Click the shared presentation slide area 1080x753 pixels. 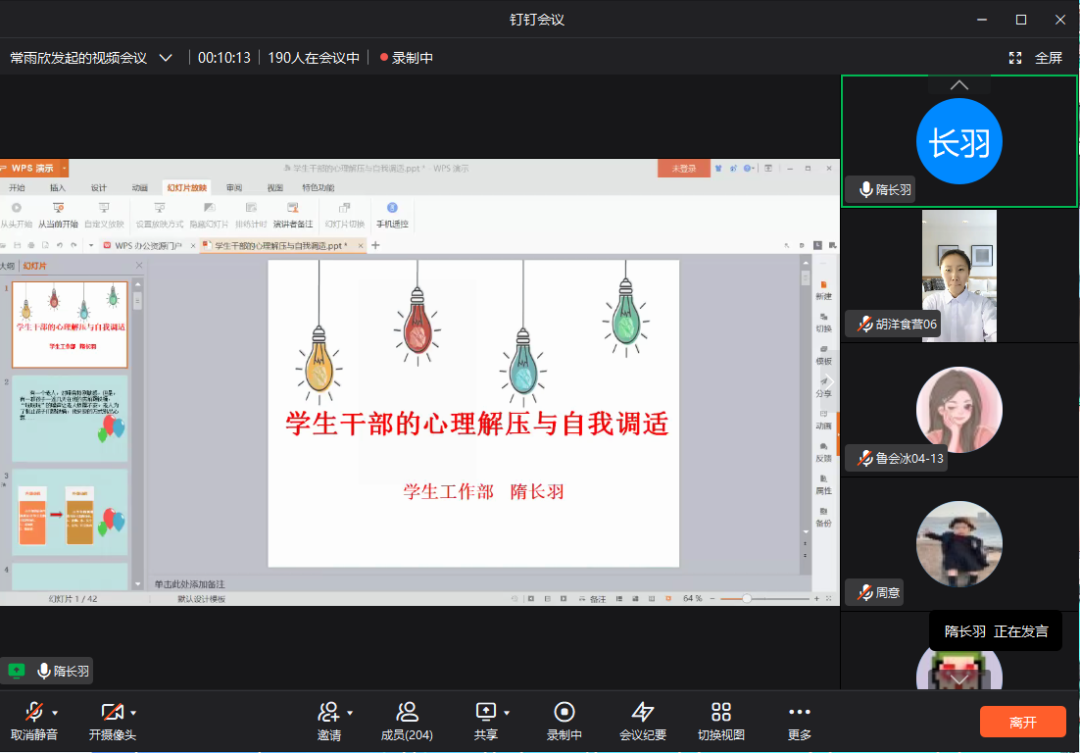pos(473,414)
